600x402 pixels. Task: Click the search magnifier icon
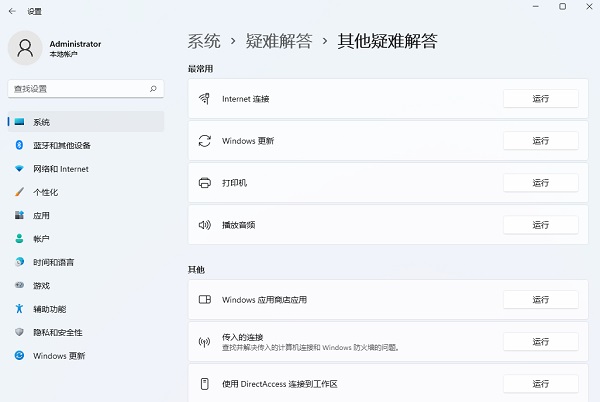153,89
